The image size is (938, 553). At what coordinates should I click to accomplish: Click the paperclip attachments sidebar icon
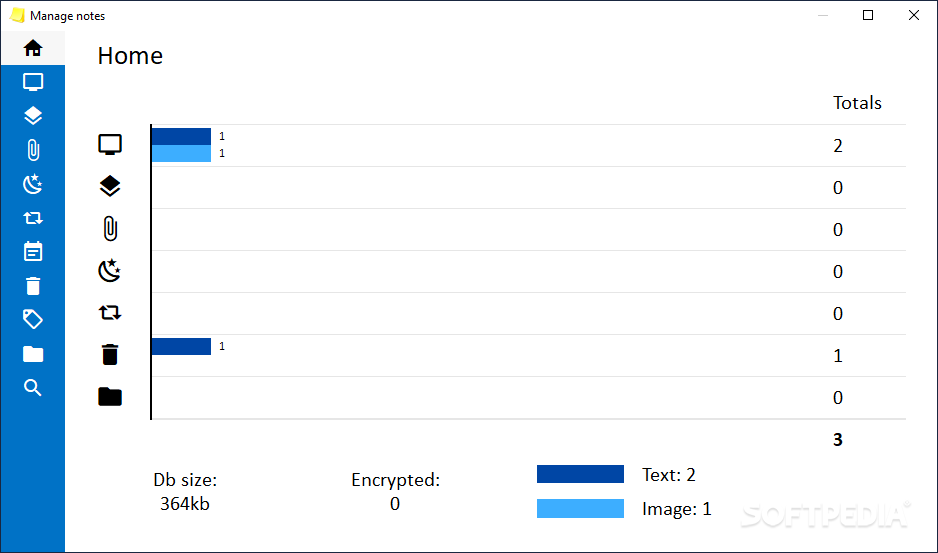coord(33,150)
